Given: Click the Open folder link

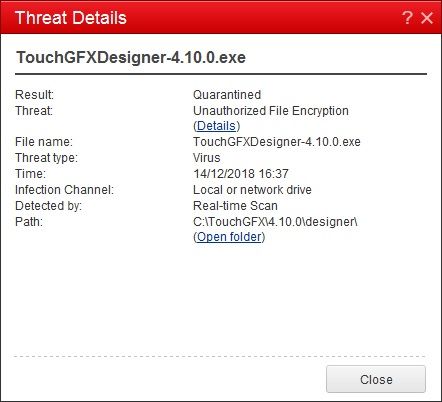Looking at the screenshot, I should (229, 237).
